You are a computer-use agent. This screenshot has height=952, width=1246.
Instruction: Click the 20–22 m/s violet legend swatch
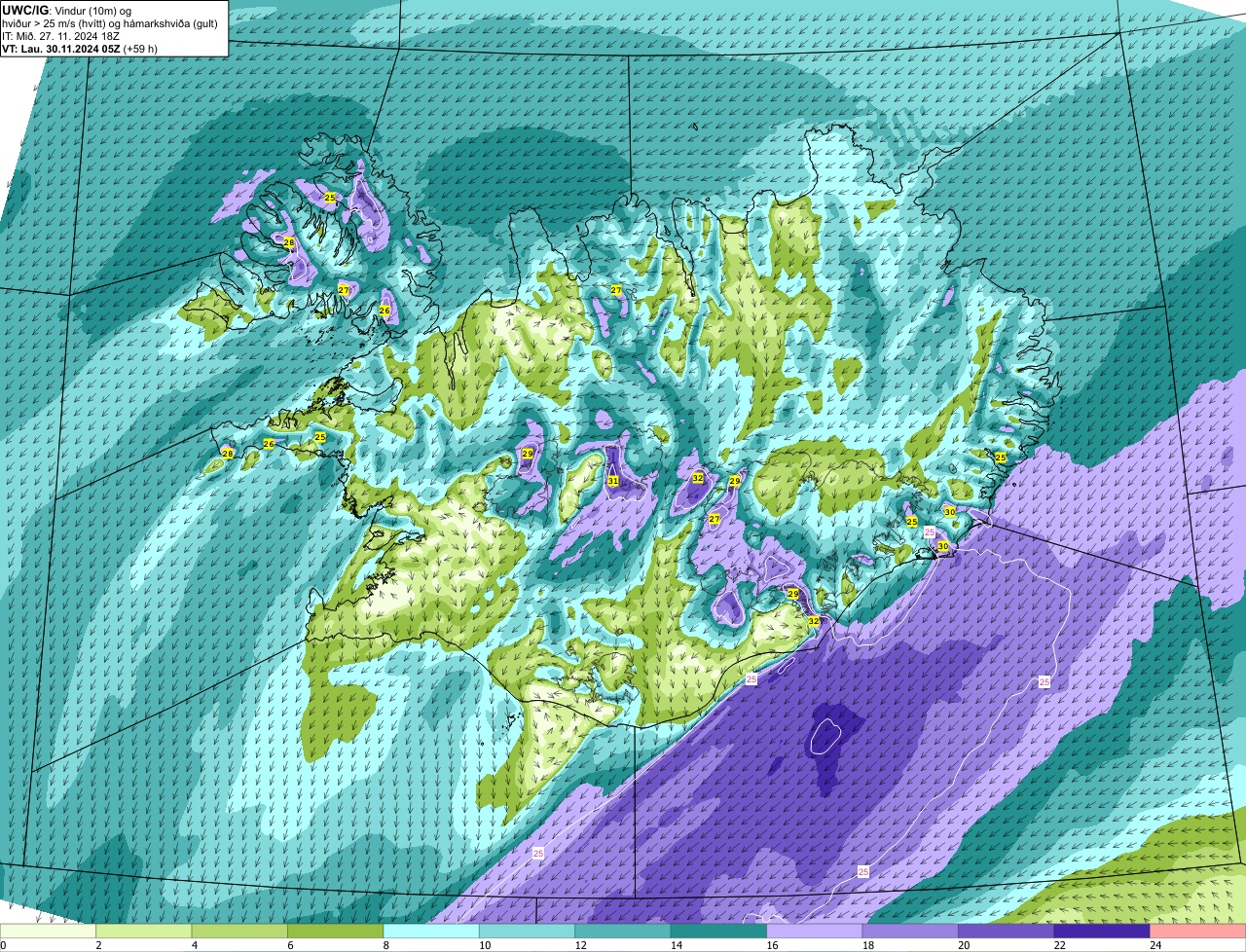pos(1007,931)
